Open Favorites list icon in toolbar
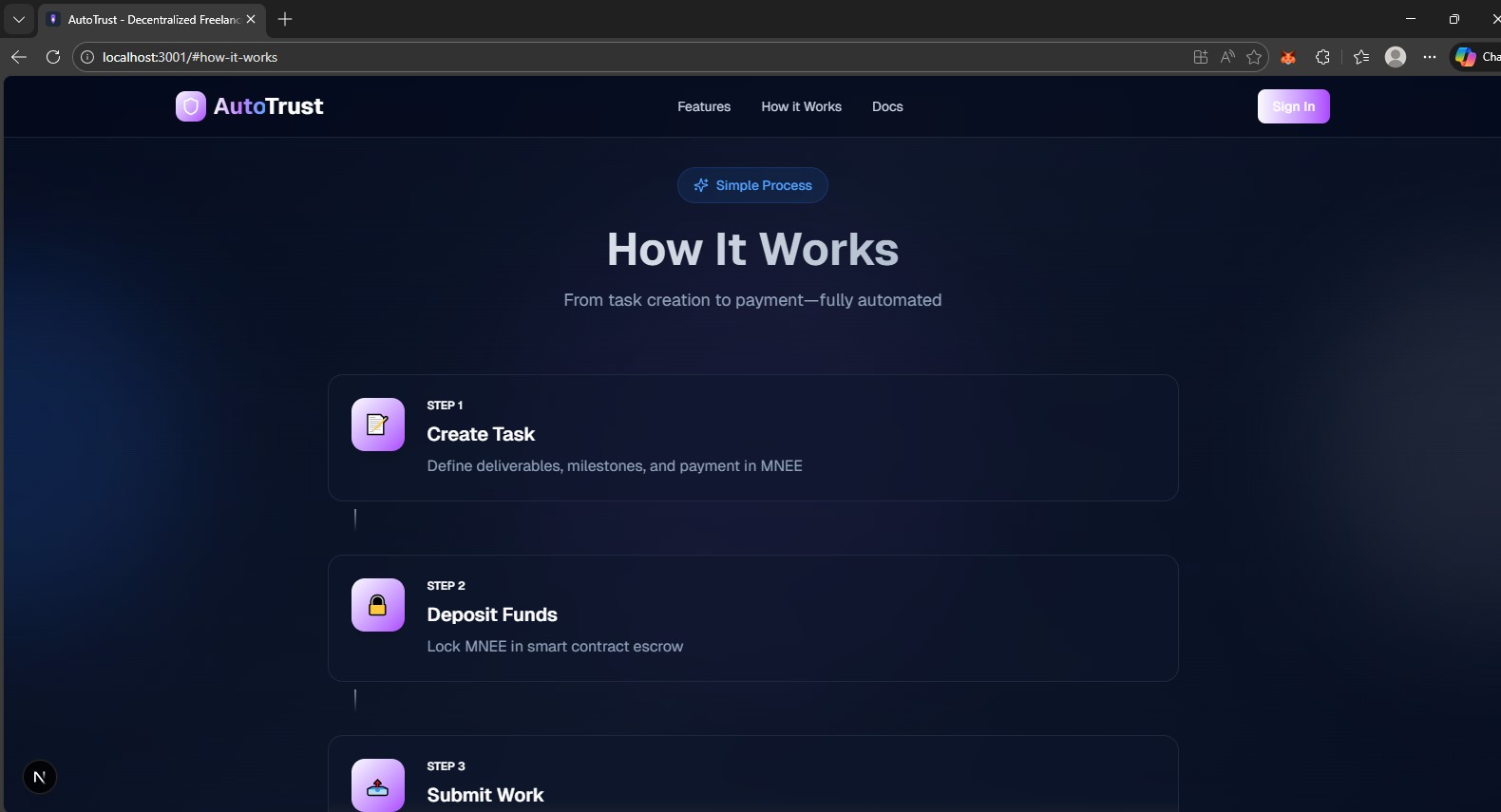1501x812 pixels. (x=1361, y=57)
